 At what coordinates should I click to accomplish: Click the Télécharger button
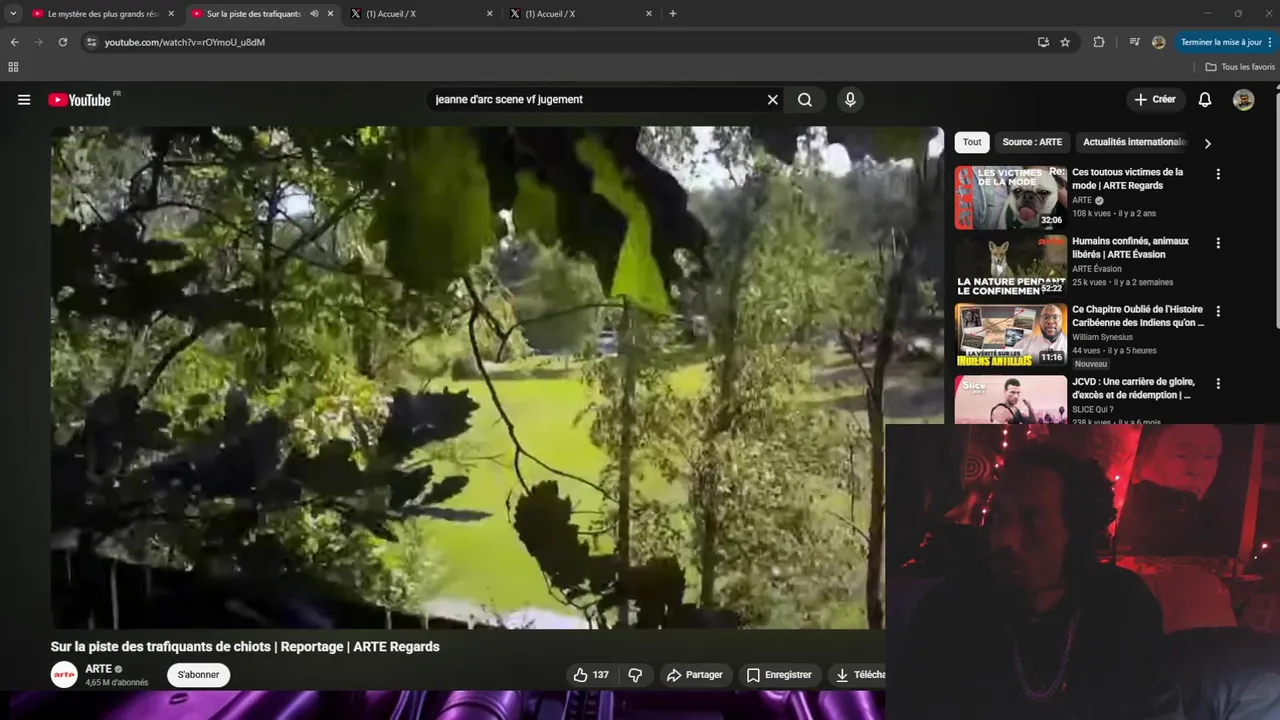click(858, 675)
